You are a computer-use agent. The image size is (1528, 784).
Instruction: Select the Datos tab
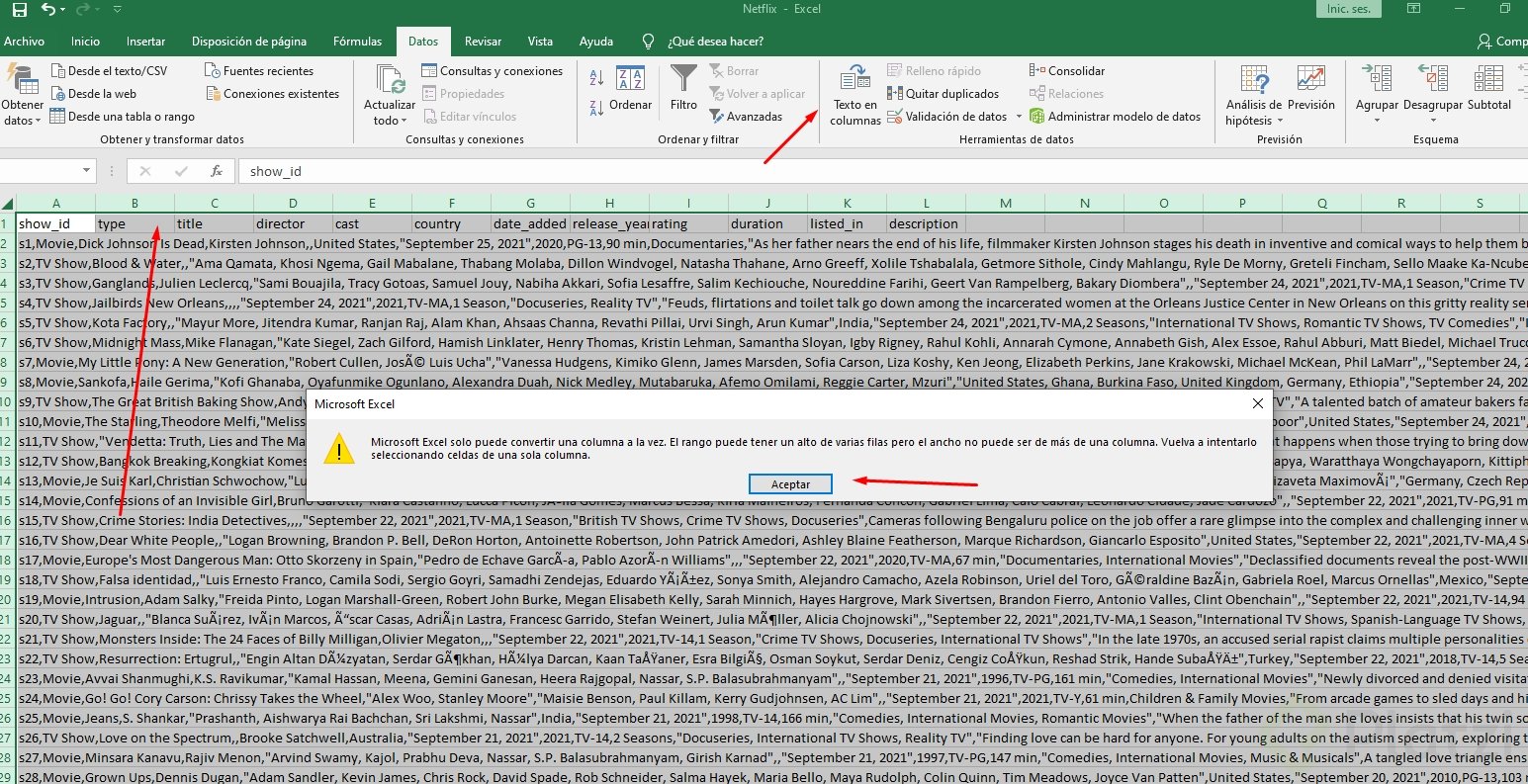click(x=423, y=42)
